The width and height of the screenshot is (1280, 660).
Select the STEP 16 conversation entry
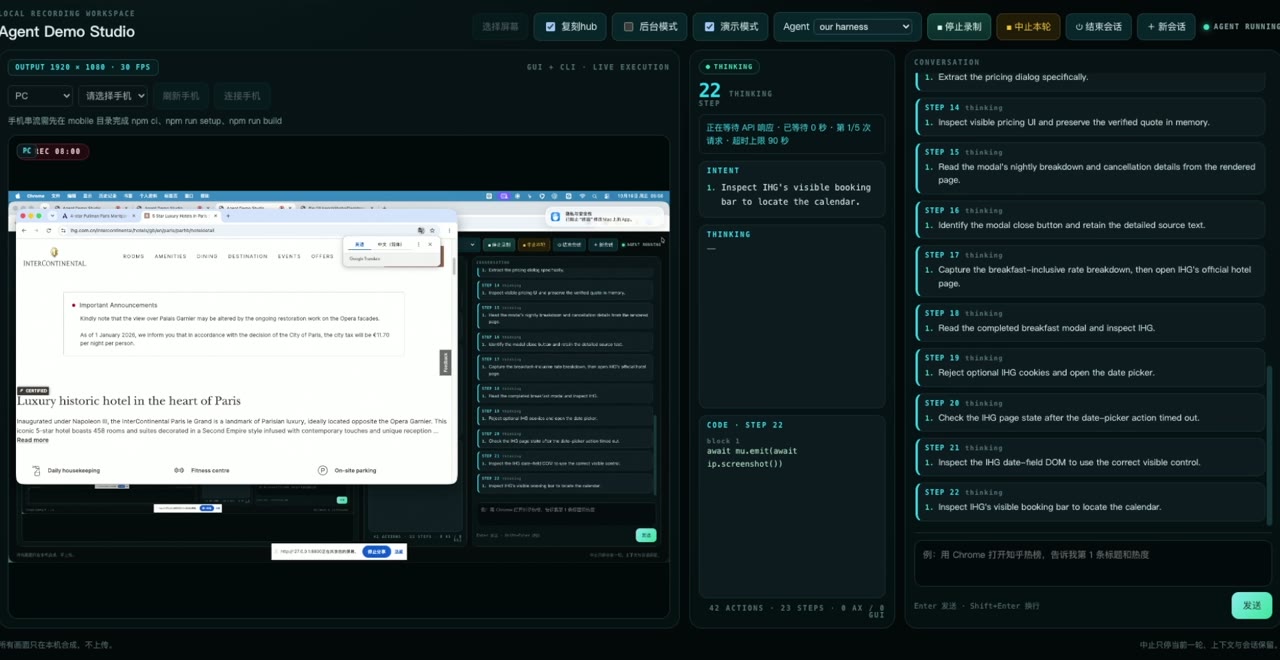click(1091, 218)
